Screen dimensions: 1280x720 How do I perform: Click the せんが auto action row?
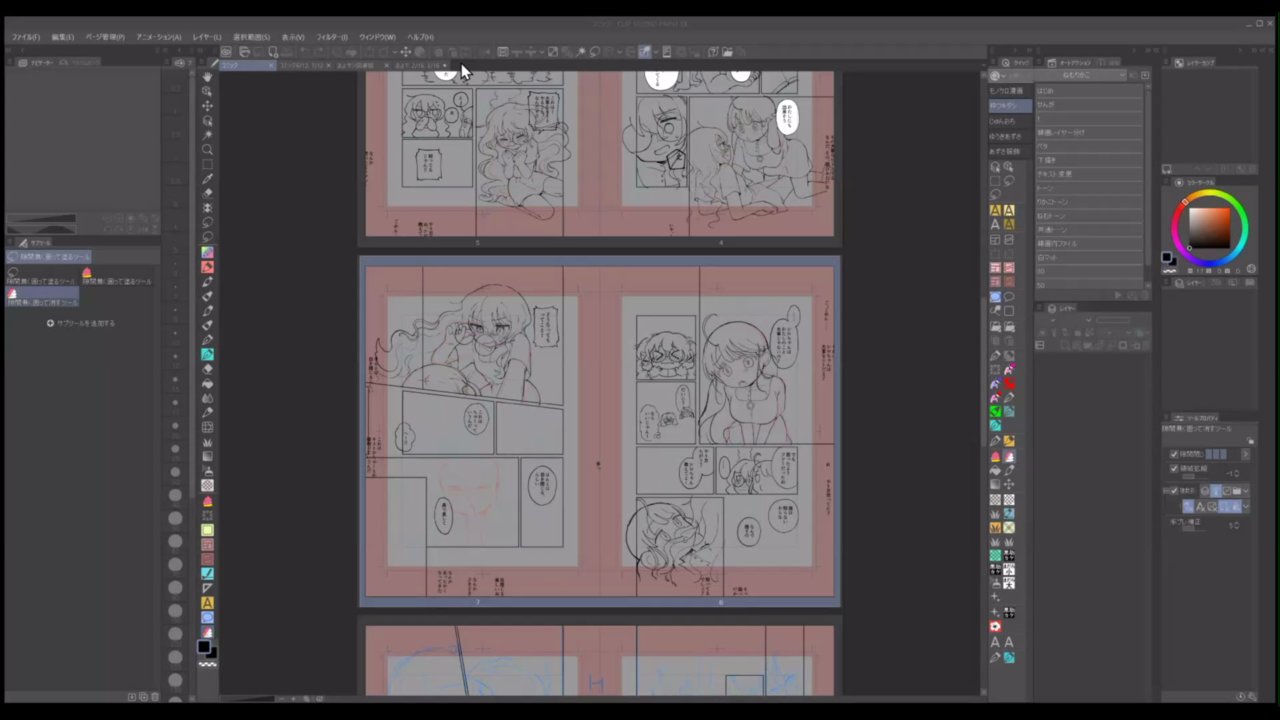pos(1089,104)
